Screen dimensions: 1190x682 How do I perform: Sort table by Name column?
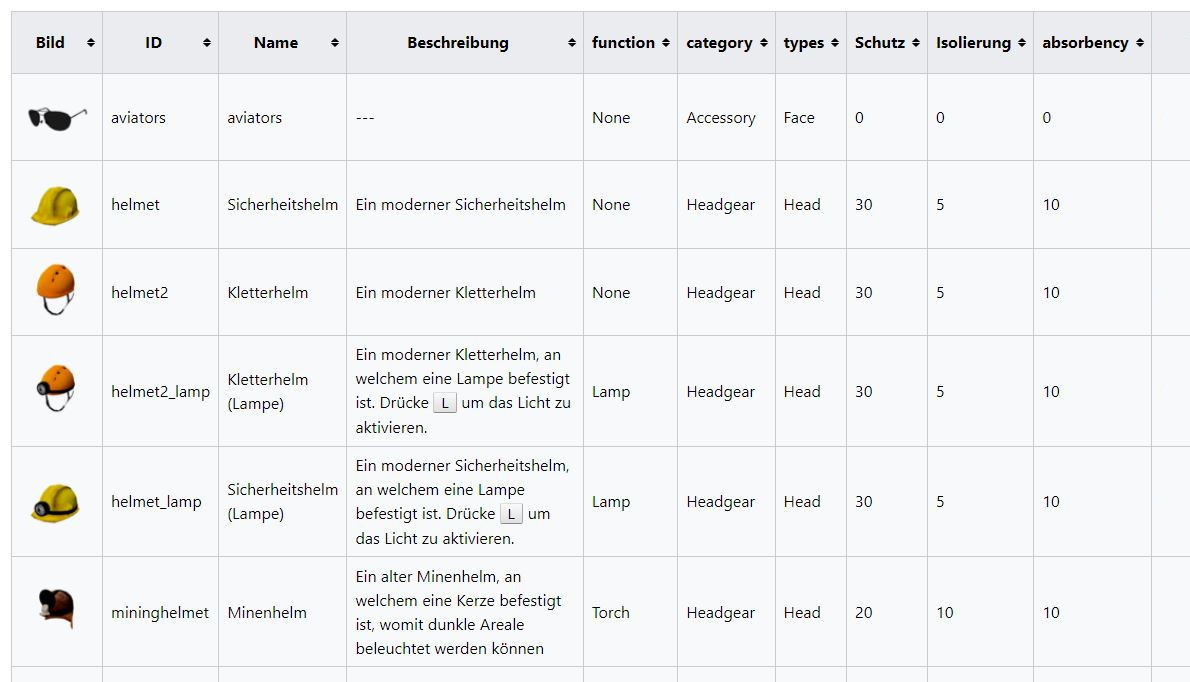282,43
